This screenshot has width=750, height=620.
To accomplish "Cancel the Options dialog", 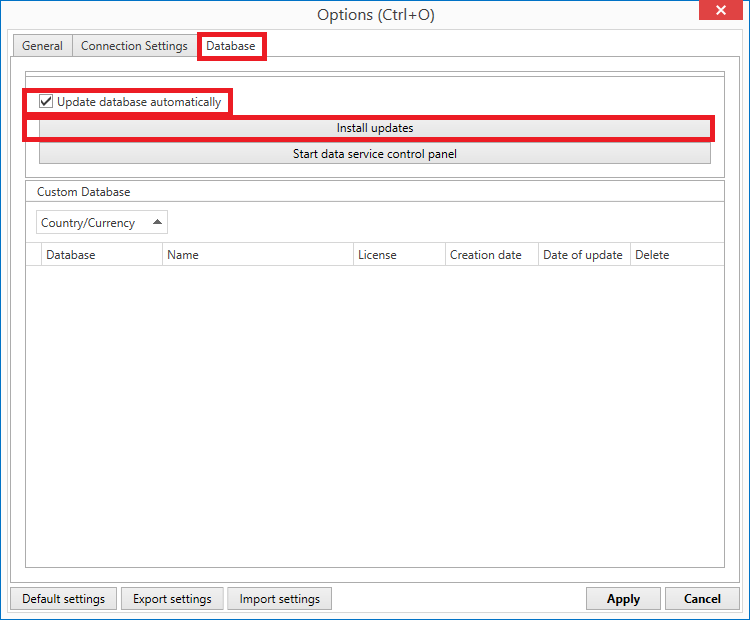I will 702,599.
